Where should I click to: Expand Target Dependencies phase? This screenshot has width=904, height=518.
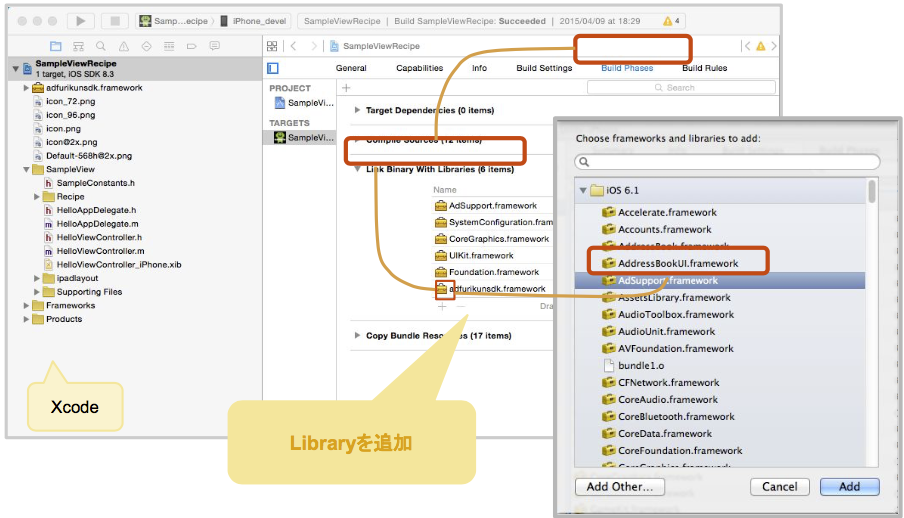tap(357, 110)
